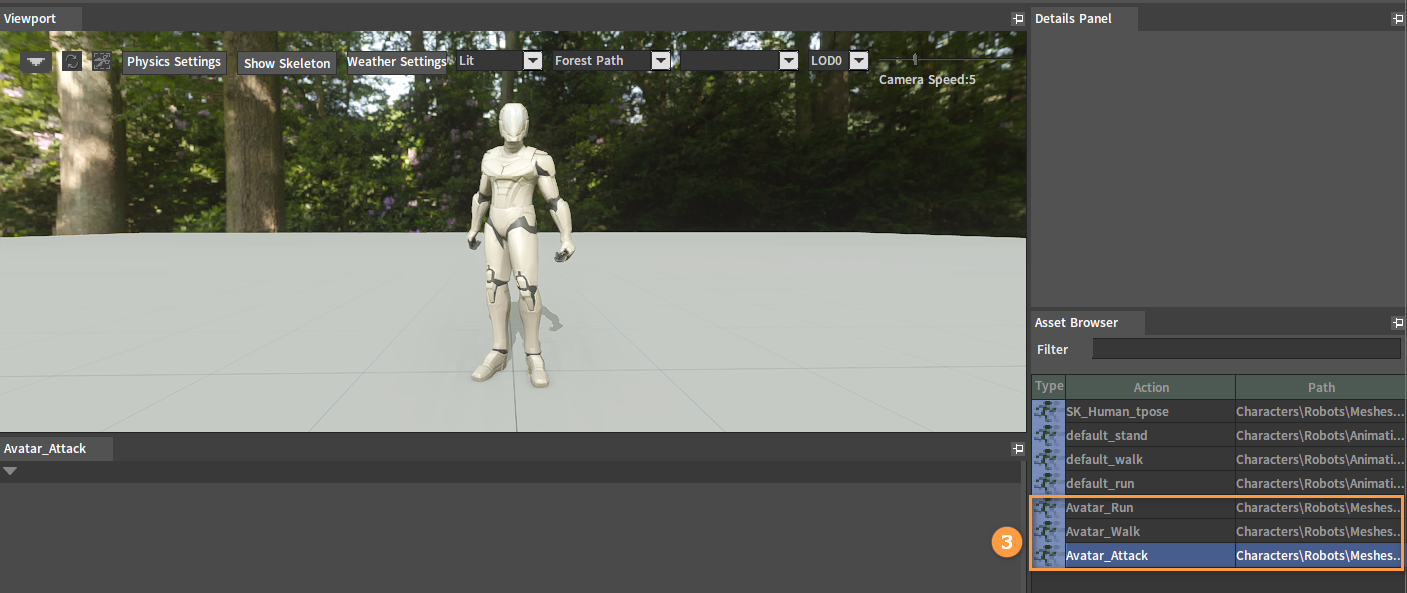Expand the empty dropdown beside Forest Path

tap(788, 61)
